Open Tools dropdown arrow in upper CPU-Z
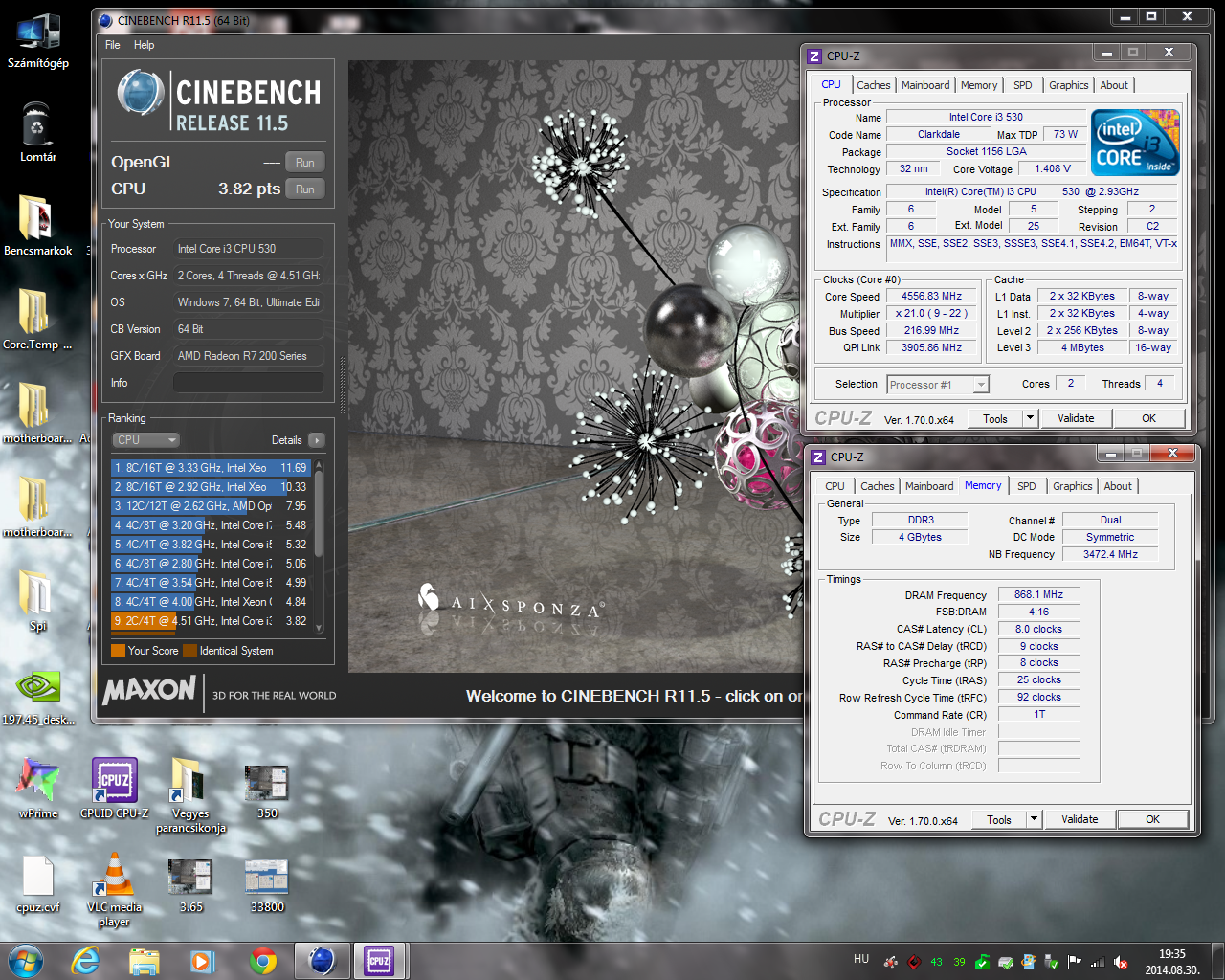Screen dimensions: 1225x980 tap(1031, 418)
